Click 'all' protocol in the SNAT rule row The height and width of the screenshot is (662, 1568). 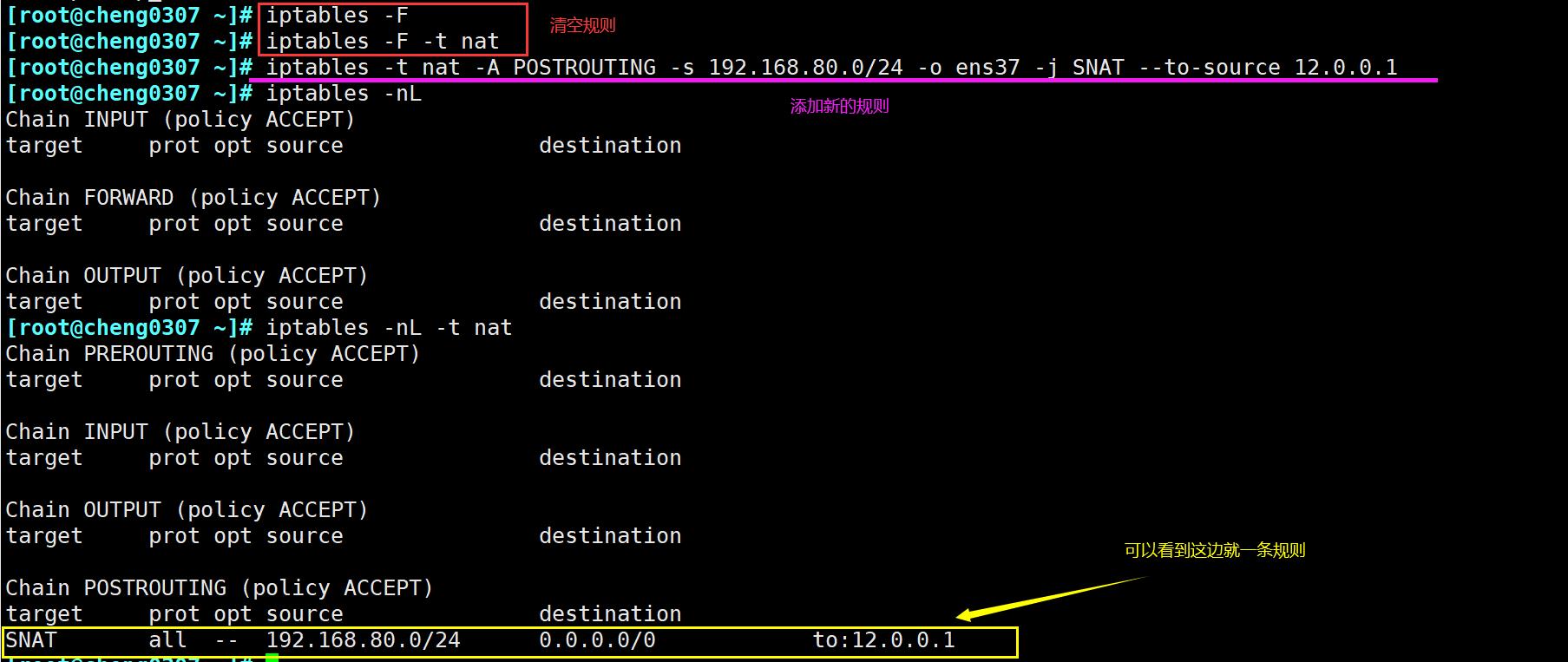(x=167, y=640)
